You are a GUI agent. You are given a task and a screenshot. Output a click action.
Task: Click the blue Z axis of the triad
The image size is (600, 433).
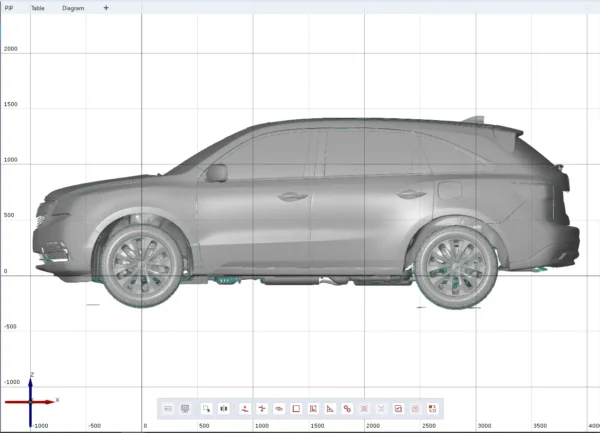[x=30, y=402]
